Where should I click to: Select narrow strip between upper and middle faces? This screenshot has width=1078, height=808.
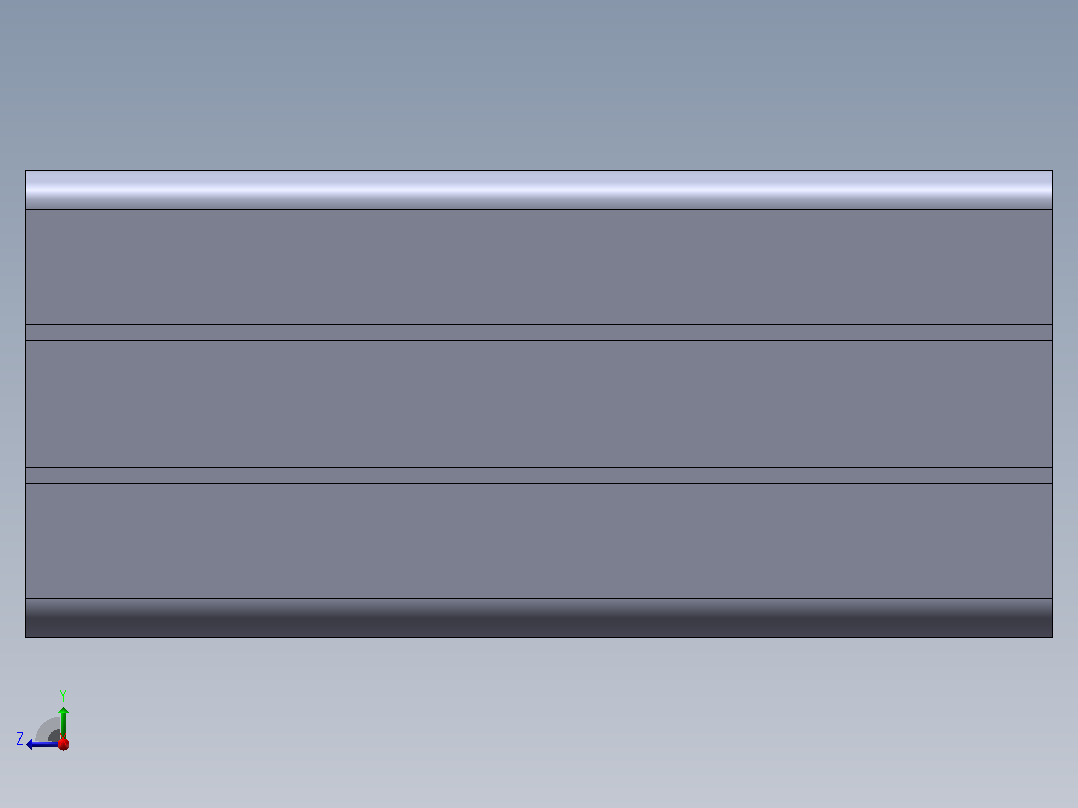(539, 332)
